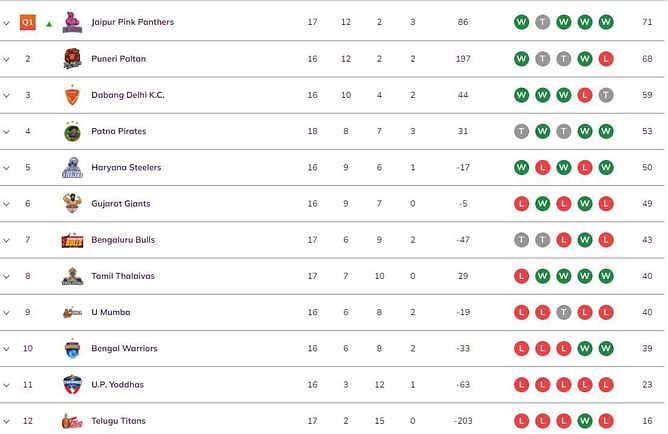Click Dabang Delhi's grey T form badge
668x434 pixels.
pyautogui.click(x=606, y=95)
